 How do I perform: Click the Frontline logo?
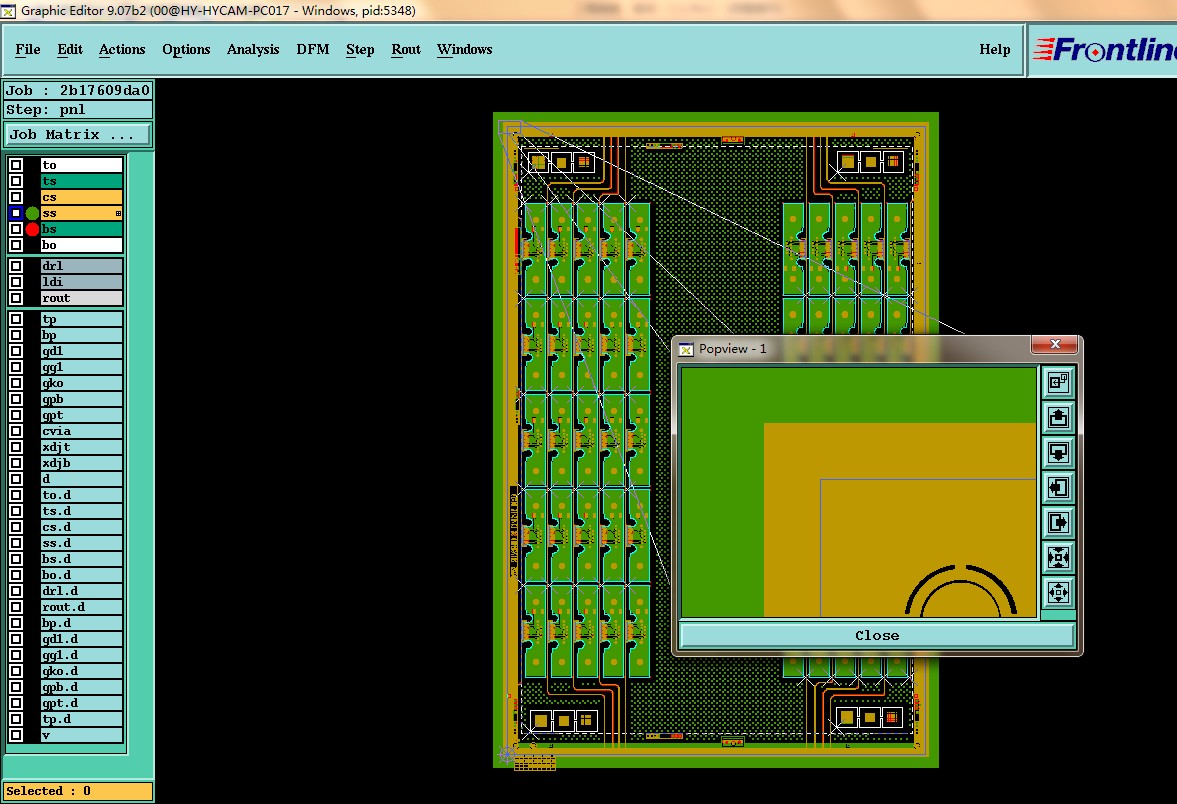(1103, 50)
